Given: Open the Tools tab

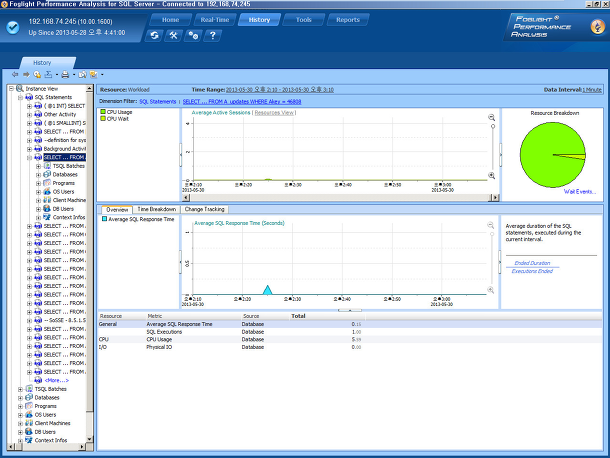Looking at the screenshot, I should pyautogui.click(x=303, y=19).
